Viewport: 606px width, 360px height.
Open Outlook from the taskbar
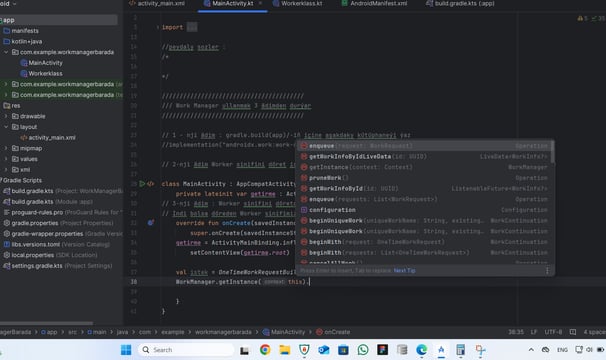323,350
